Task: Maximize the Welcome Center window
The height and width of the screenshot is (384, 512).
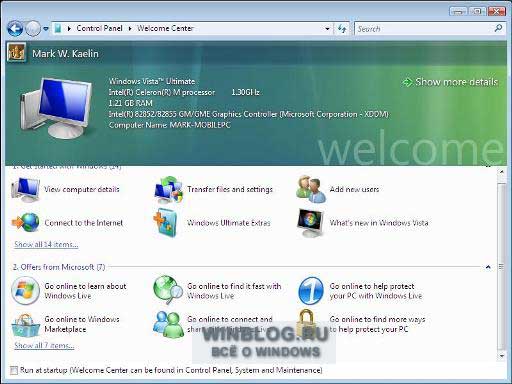Action: (x=477, y=11)
